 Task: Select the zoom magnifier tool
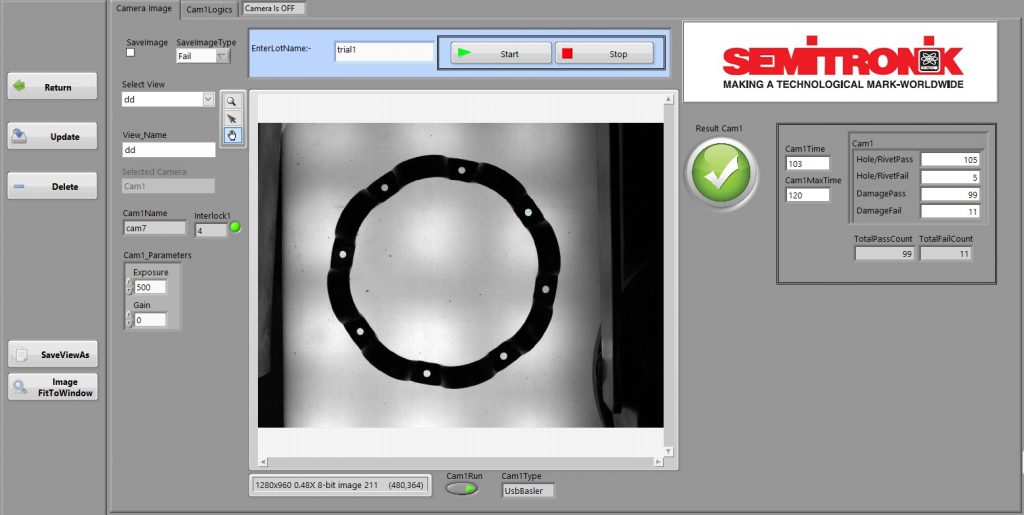click(x=232, y=101)
